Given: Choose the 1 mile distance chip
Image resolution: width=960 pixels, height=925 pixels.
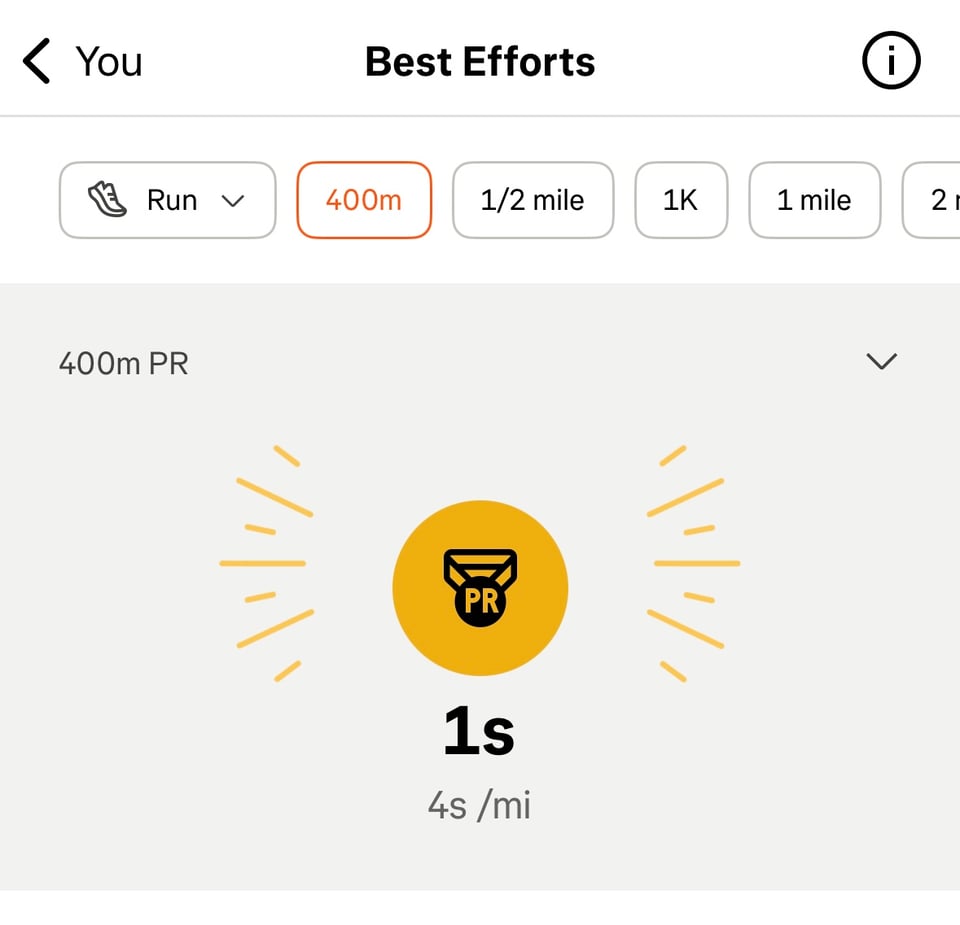Looking at the screenshot, I should (x=815, y=200).
